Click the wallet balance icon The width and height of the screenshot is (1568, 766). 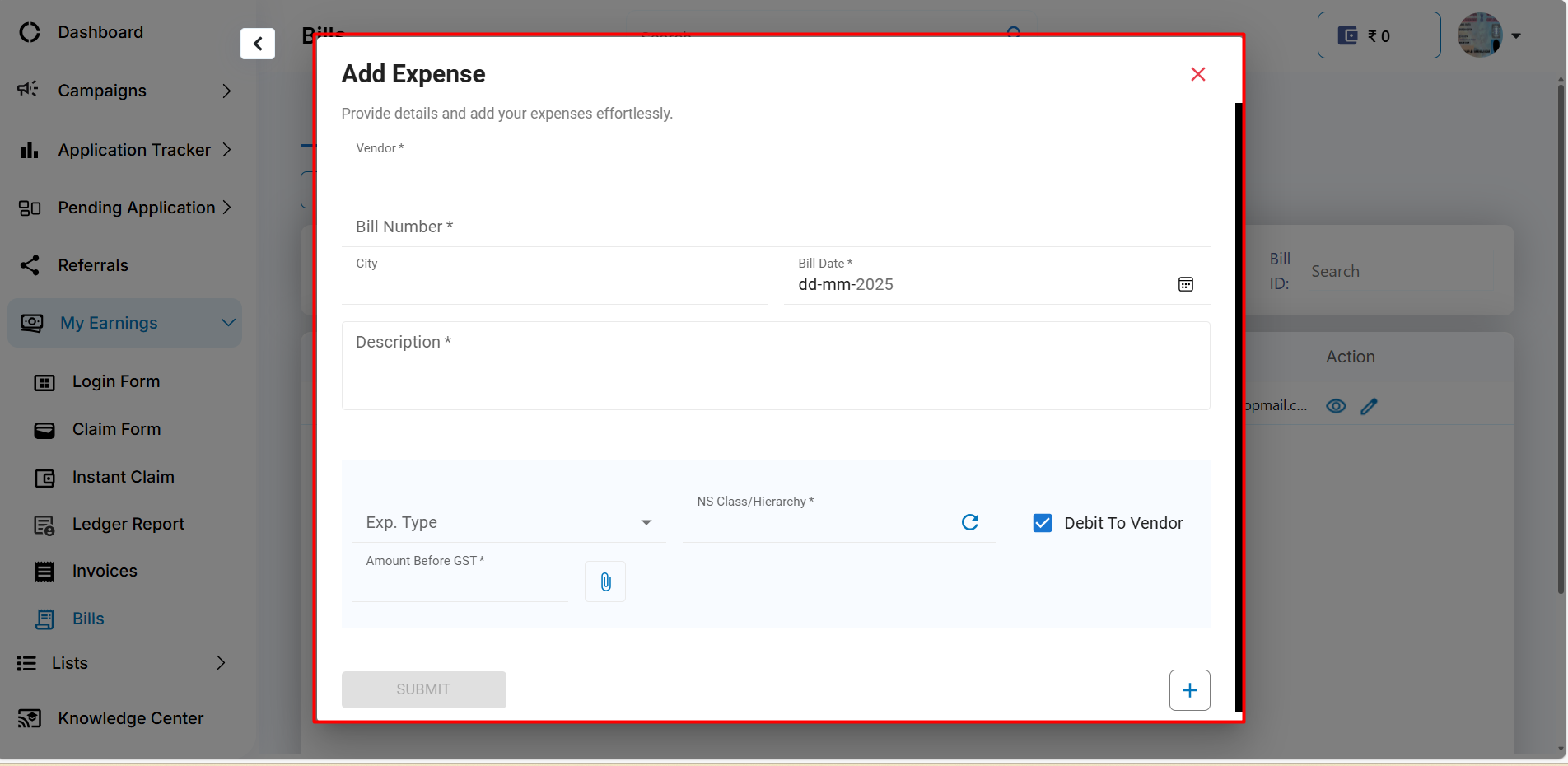pos(1347,35)
